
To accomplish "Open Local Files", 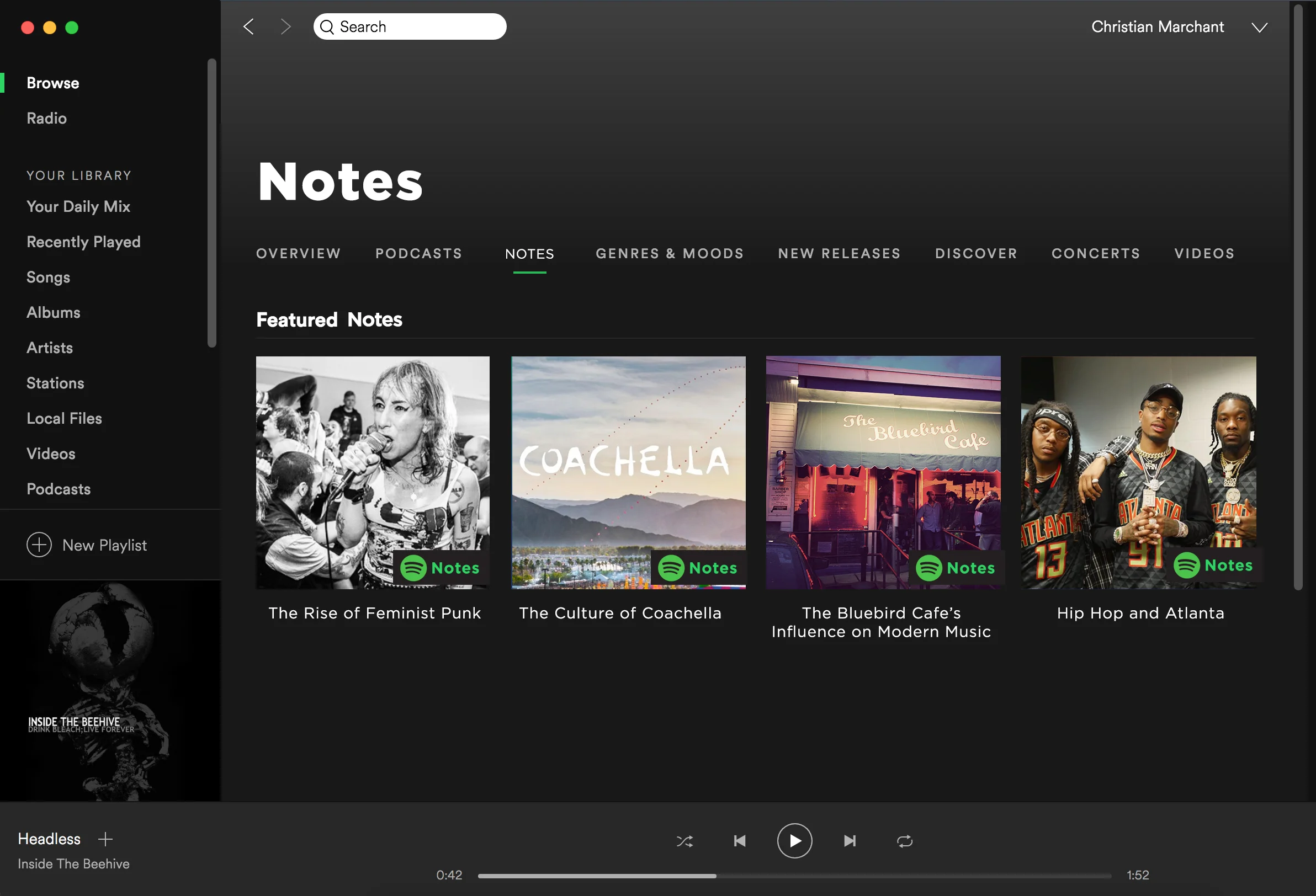I will coord(64,418).
